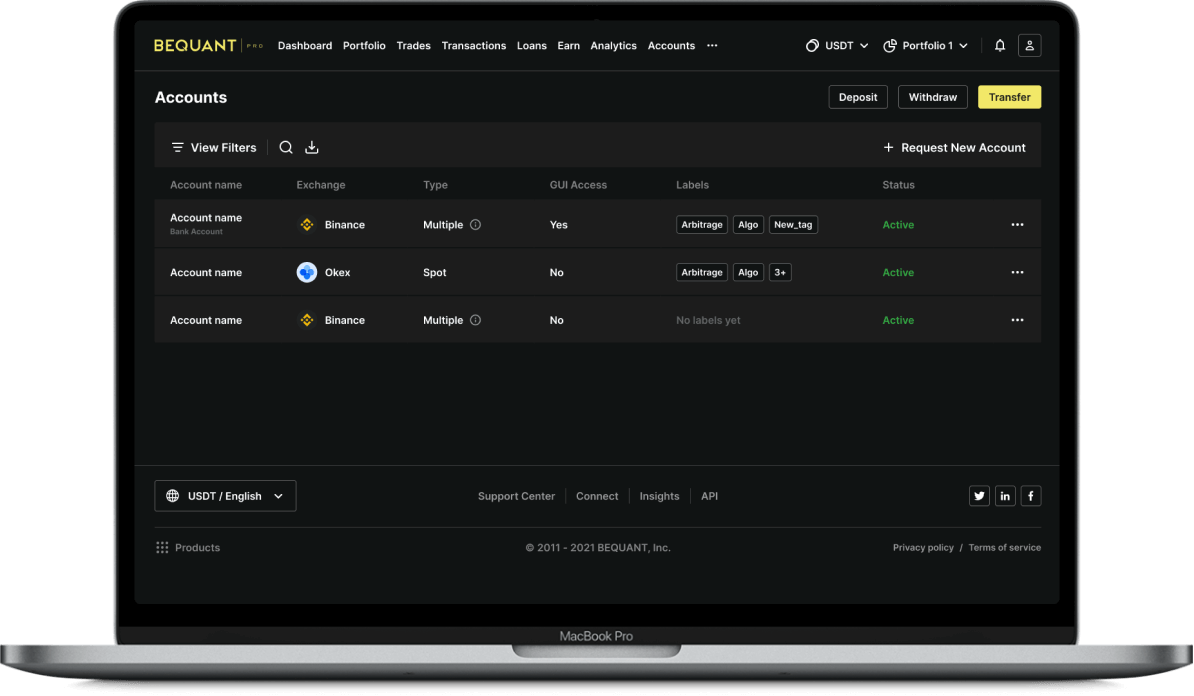
Task: Open the user profile icon
Action: (1029, 46)
